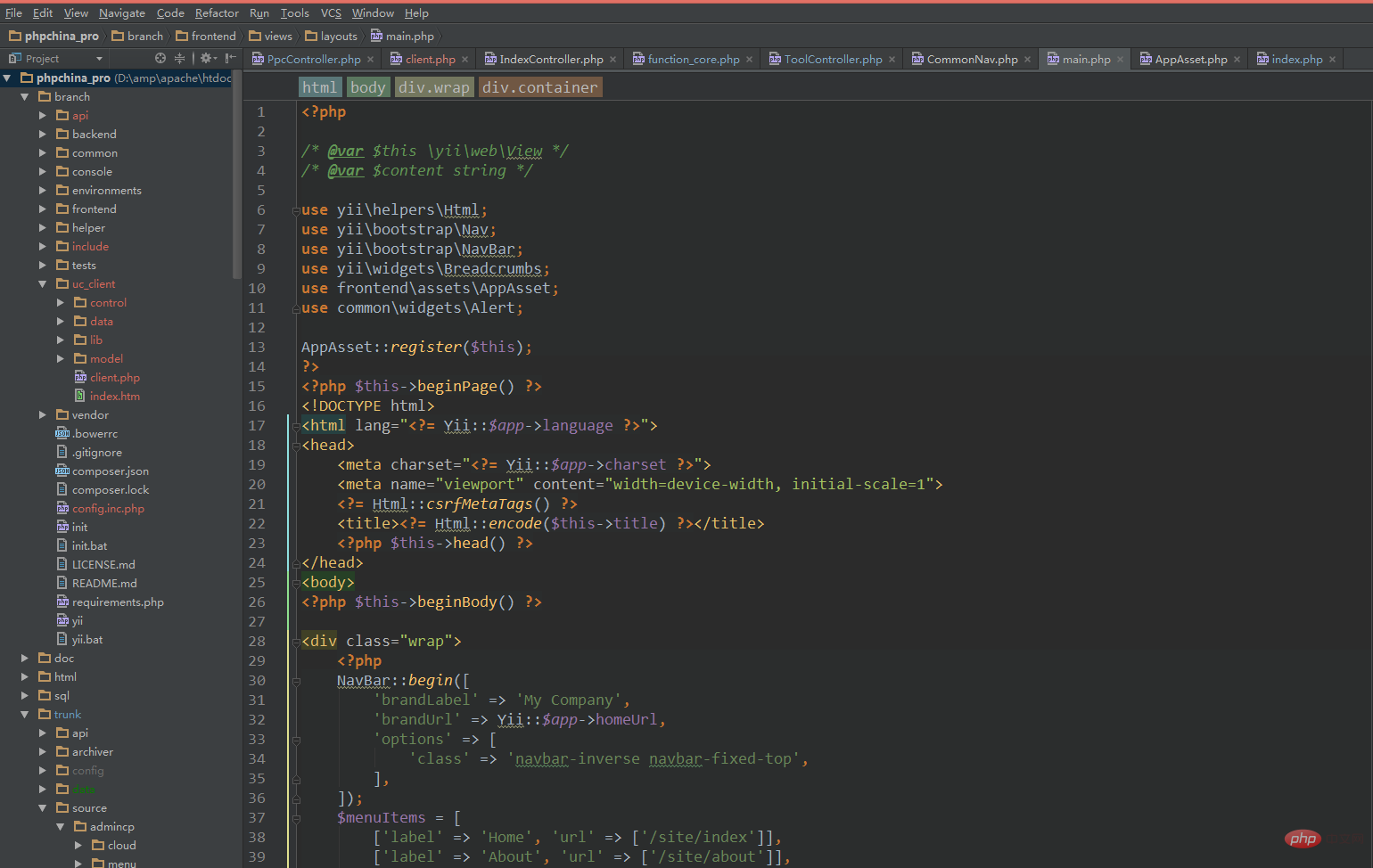Collapse the uc_client folder

(x=43, y=283)
